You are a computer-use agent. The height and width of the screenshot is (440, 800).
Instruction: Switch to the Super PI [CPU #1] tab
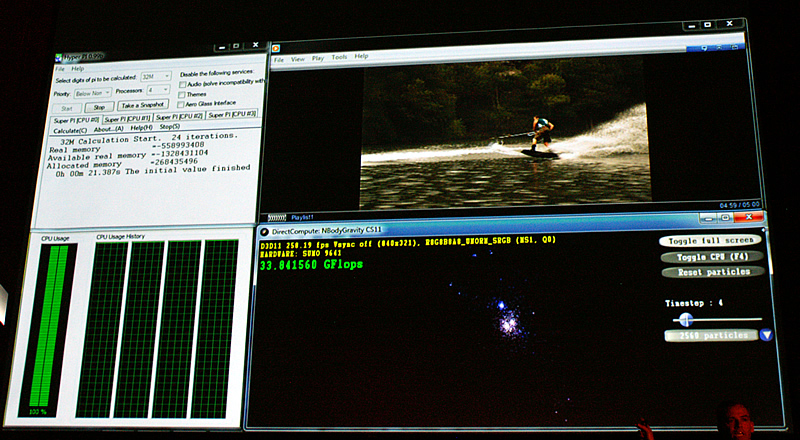pos(127,119)
